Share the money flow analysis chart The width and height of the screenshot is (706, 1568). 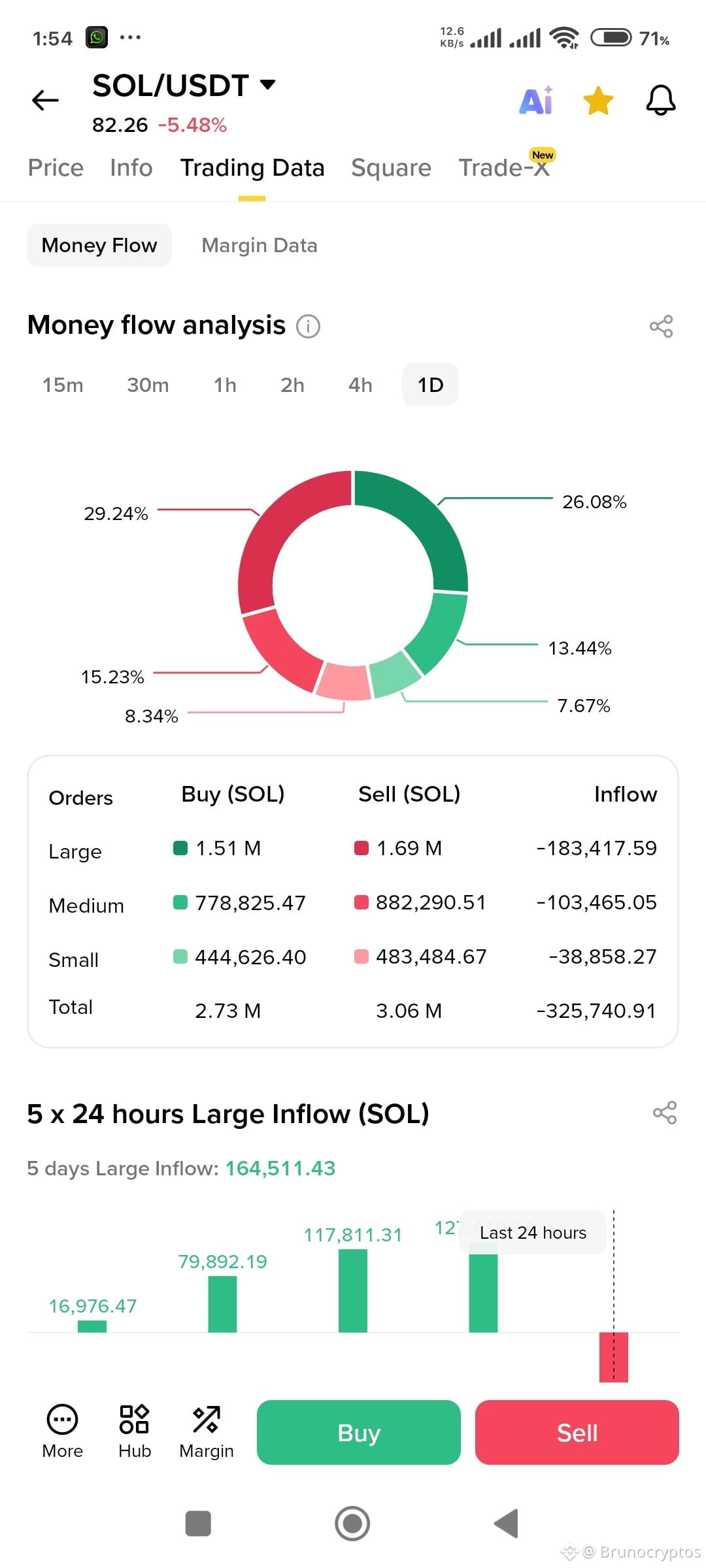coord(661,326)
